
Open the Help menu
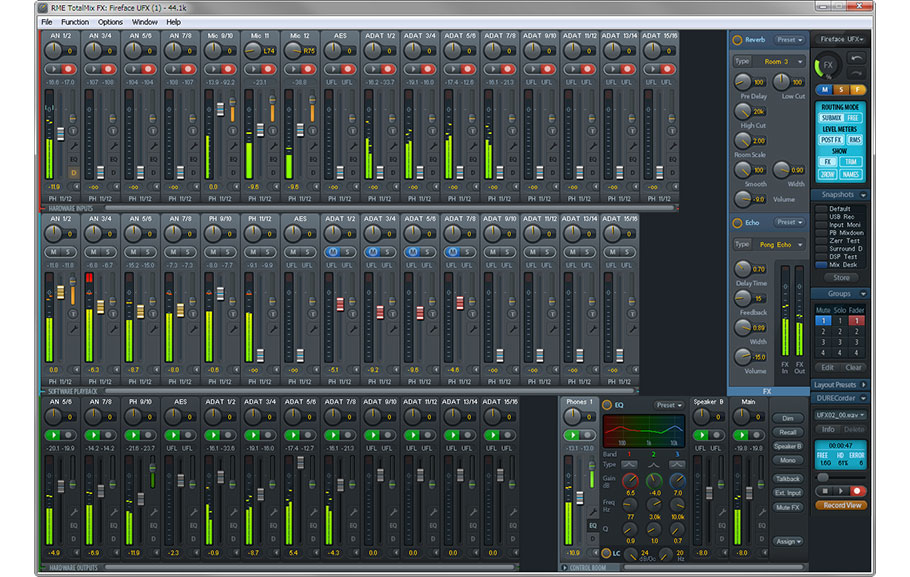click(x=174, y=22)
